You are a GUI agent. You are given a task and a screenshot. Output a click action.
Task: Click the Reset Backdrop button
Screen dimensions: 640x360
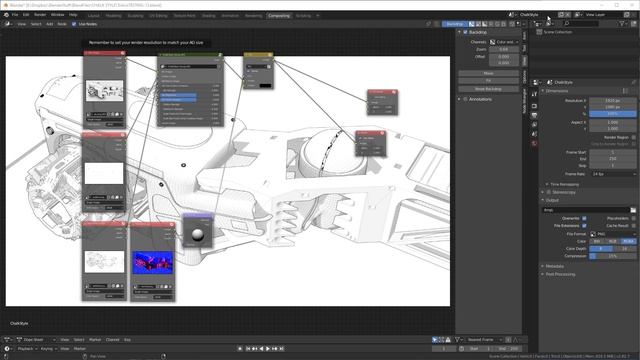click(489, 89)
